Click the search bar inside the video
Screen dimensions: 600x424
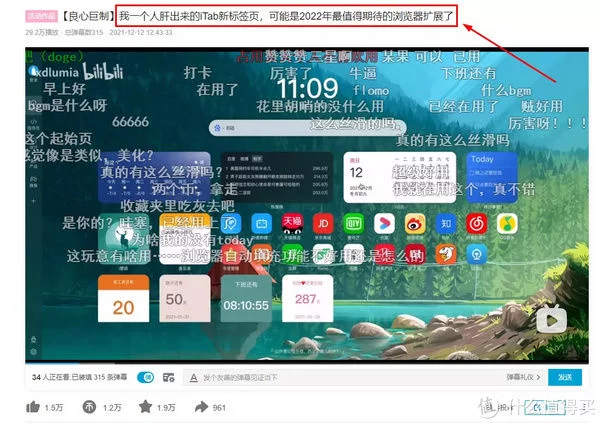click(x=308, y=127)
